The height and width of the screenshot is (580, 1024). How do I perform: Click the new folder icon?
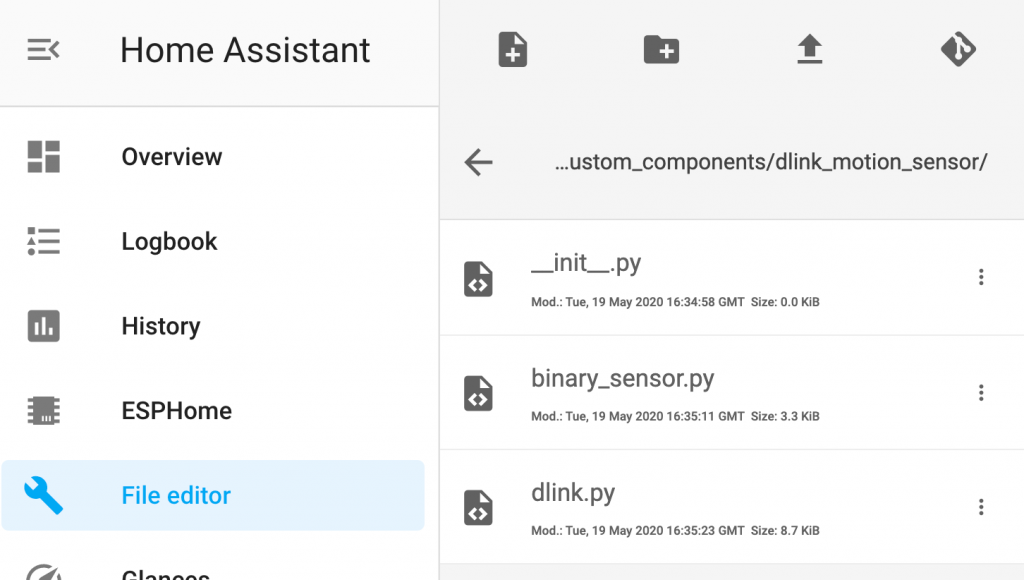(x=661, y=49)
